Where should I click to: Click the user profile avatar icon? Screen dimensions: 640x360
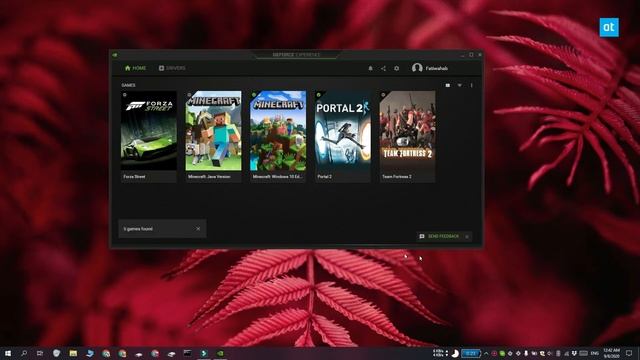[417, 68]
